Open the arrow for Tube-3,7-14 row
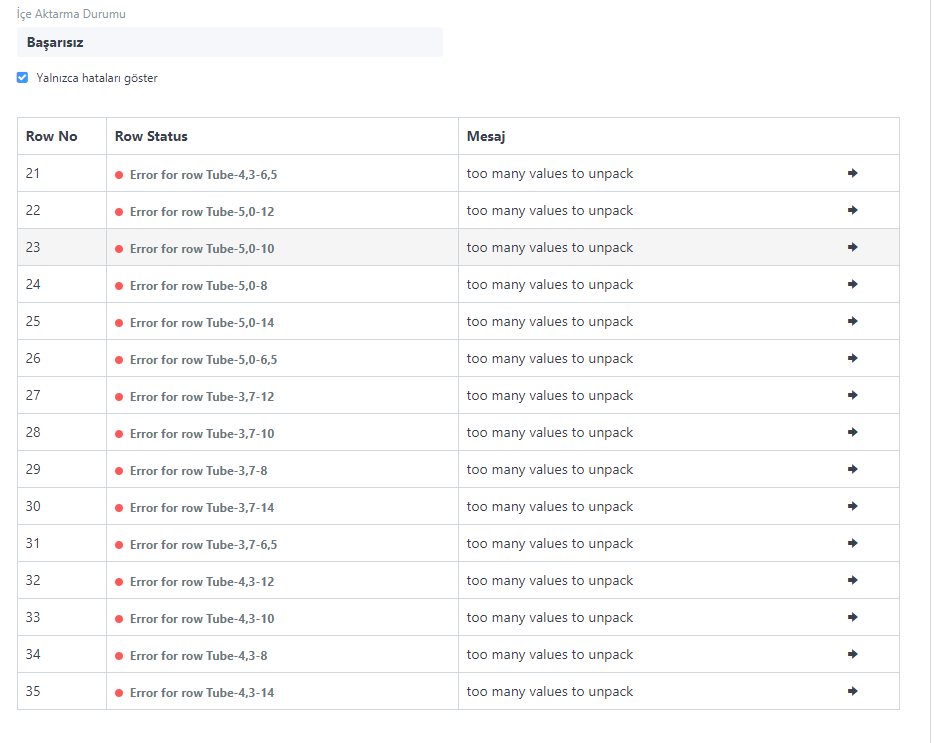Image resolution: width=943 pixels, height=743 pixels. [852, 506]
